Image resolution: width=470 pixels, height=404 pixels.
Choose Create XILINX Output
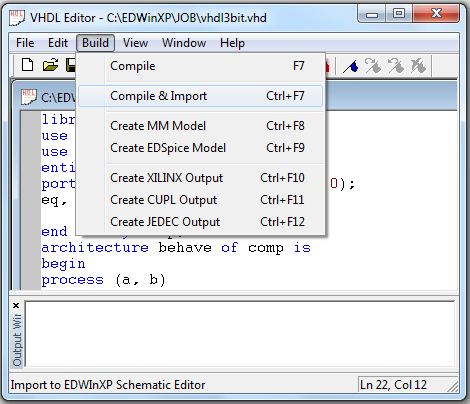pyautogui.click(x=201, y=178)
